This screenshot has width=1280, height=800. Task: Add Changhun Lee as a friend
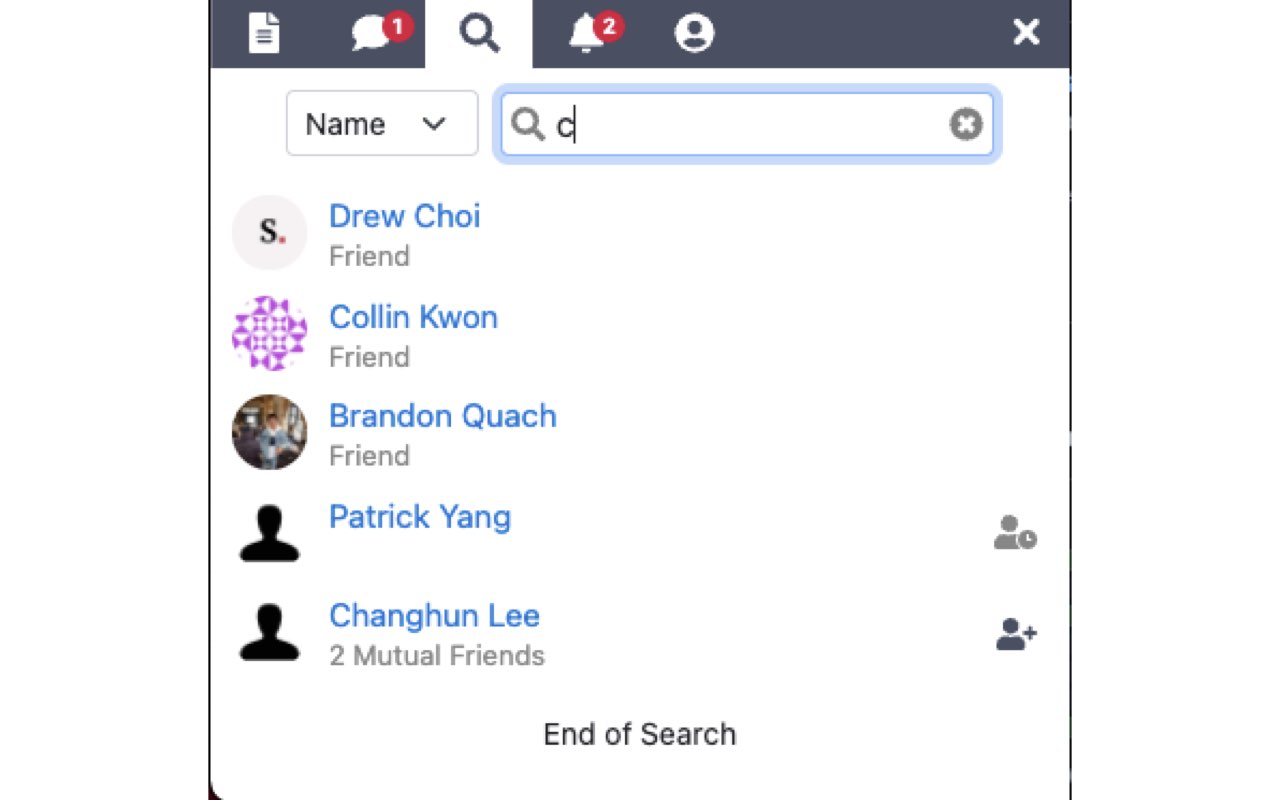tap(1016, 634)
